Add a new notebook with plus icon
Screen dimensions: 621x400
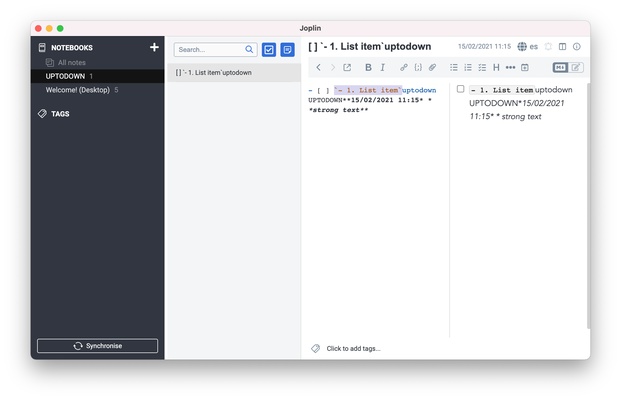tap(154, 47)
